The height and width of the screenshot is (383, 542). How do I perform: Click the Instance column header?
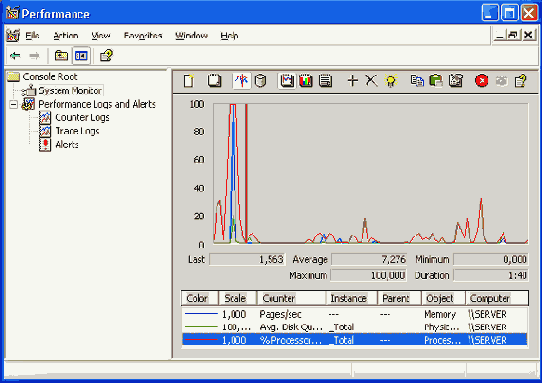(x=352, y=298)
